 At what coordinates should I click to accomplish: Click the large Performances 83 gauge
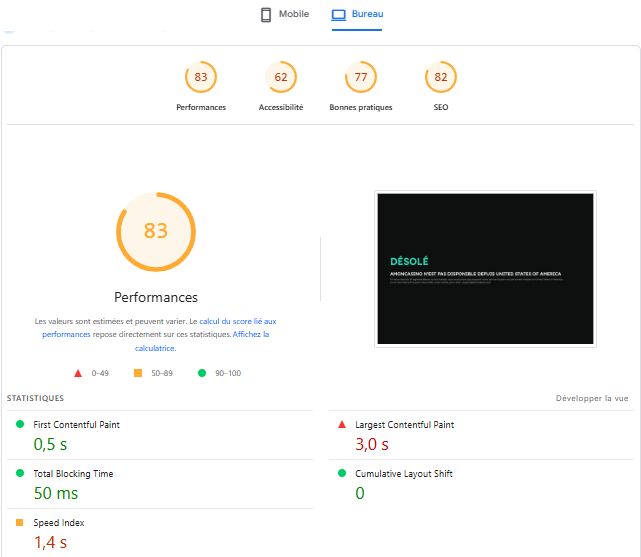[156, 231]
